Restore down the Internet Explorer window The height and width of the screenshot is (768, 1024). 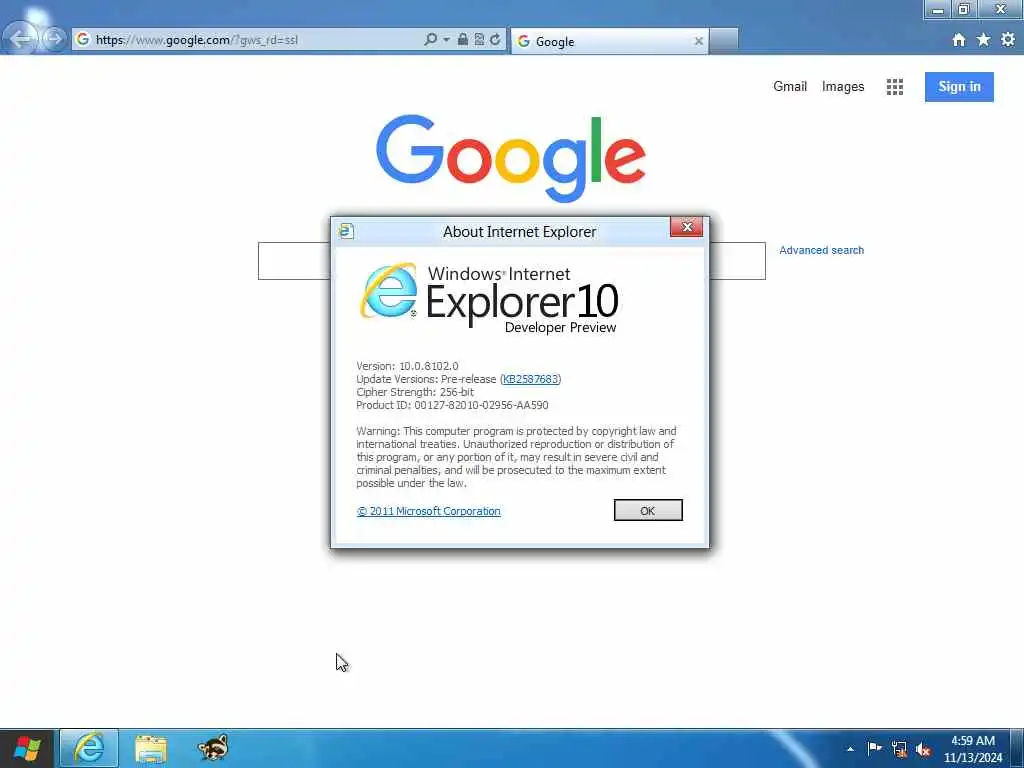(964, 9)
